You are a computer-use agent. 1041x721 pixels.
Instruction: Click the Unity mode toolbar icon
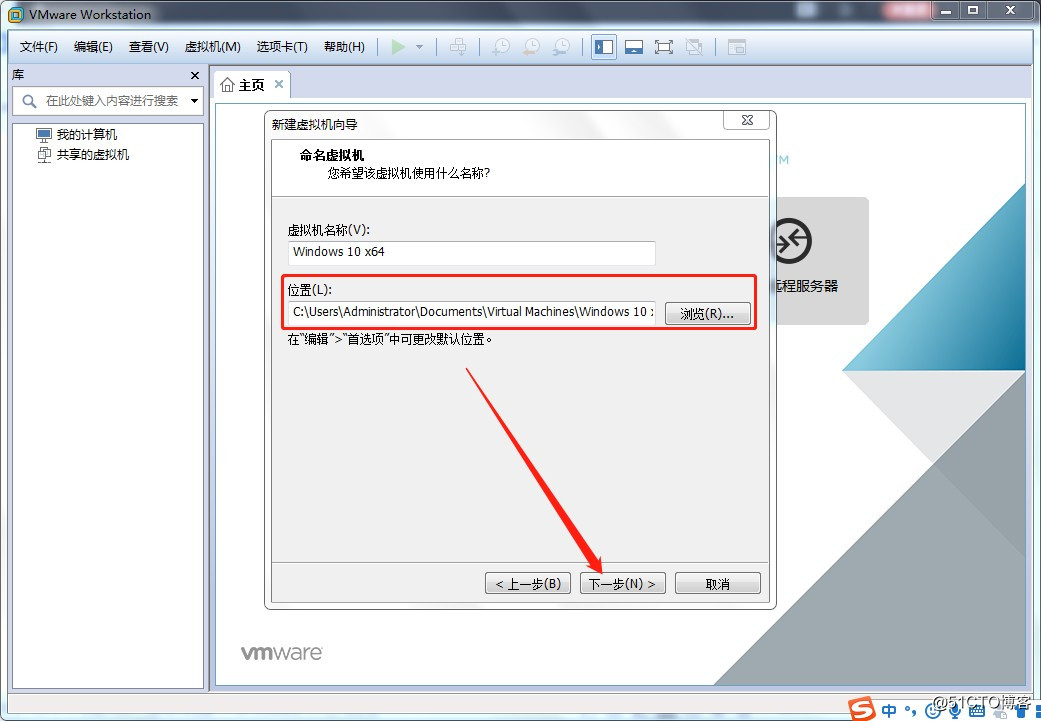(x=694, y=47)
